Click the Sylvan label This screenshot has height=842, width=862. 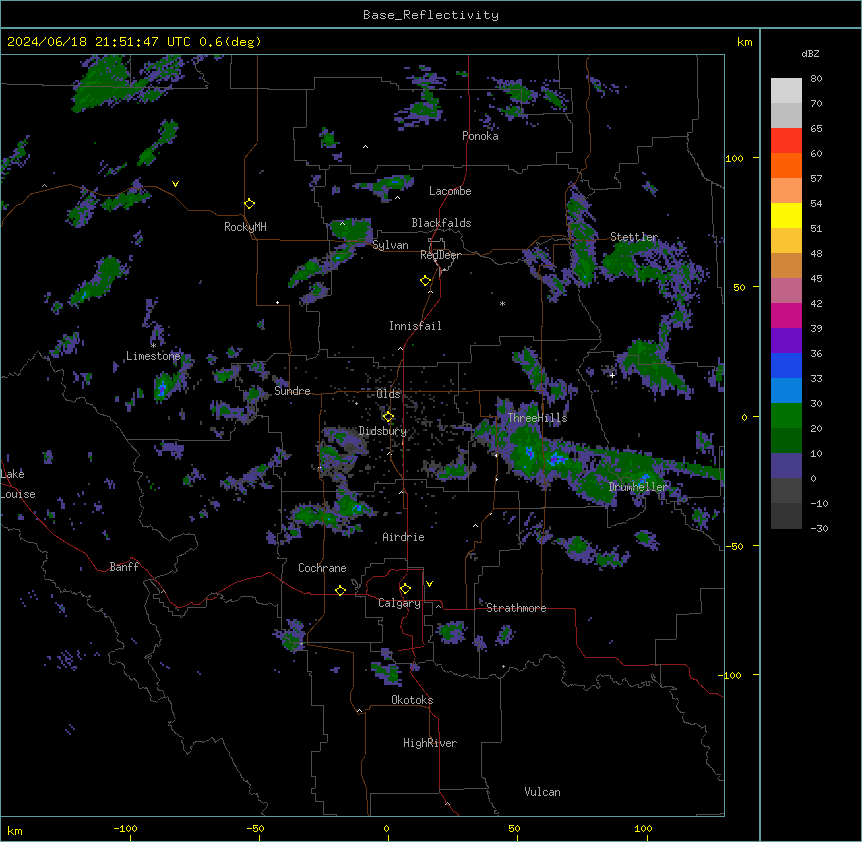[390, 245]
